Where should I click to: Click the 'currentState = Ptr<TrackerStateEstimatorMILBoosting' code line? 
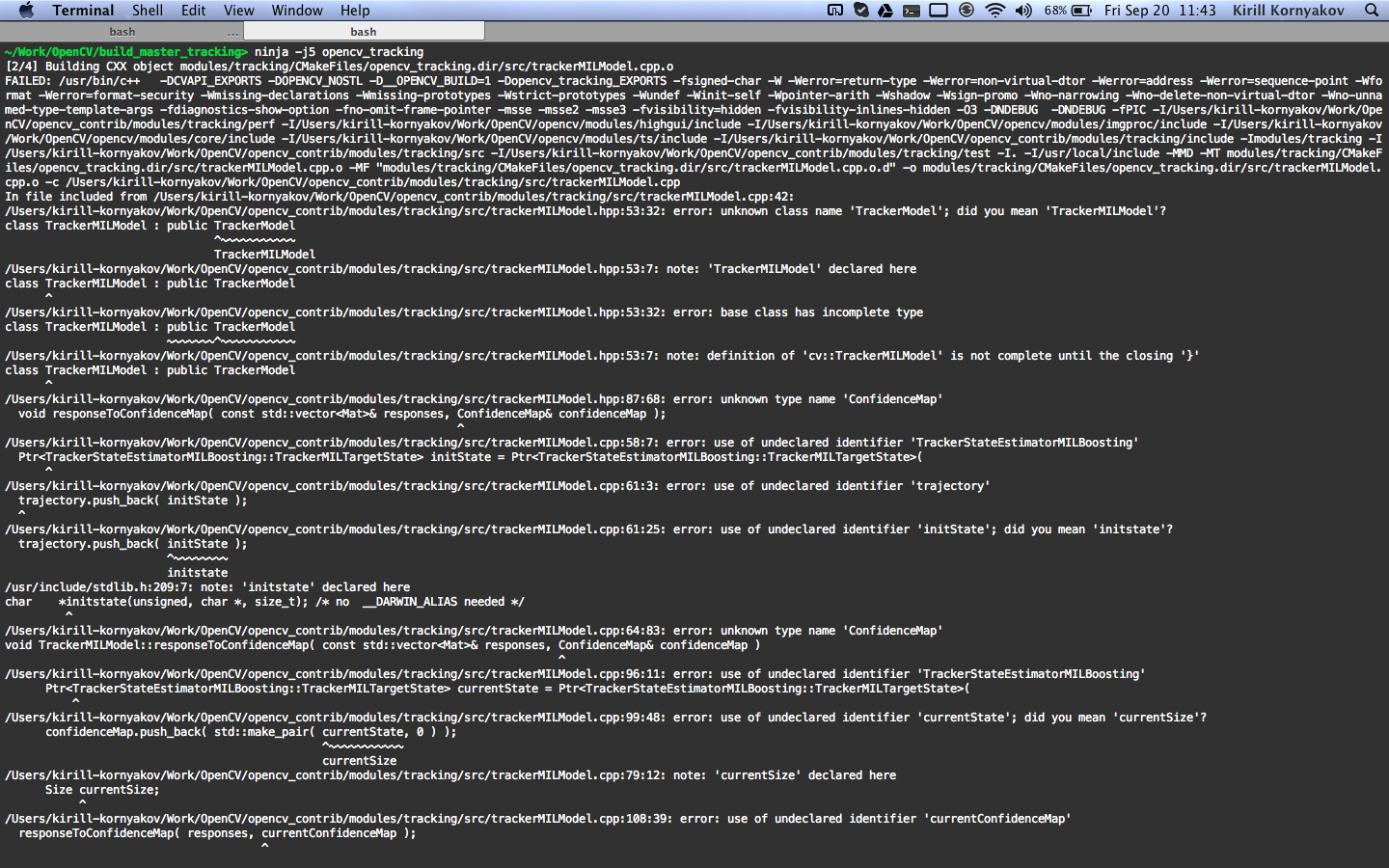(x=507, y=689)
